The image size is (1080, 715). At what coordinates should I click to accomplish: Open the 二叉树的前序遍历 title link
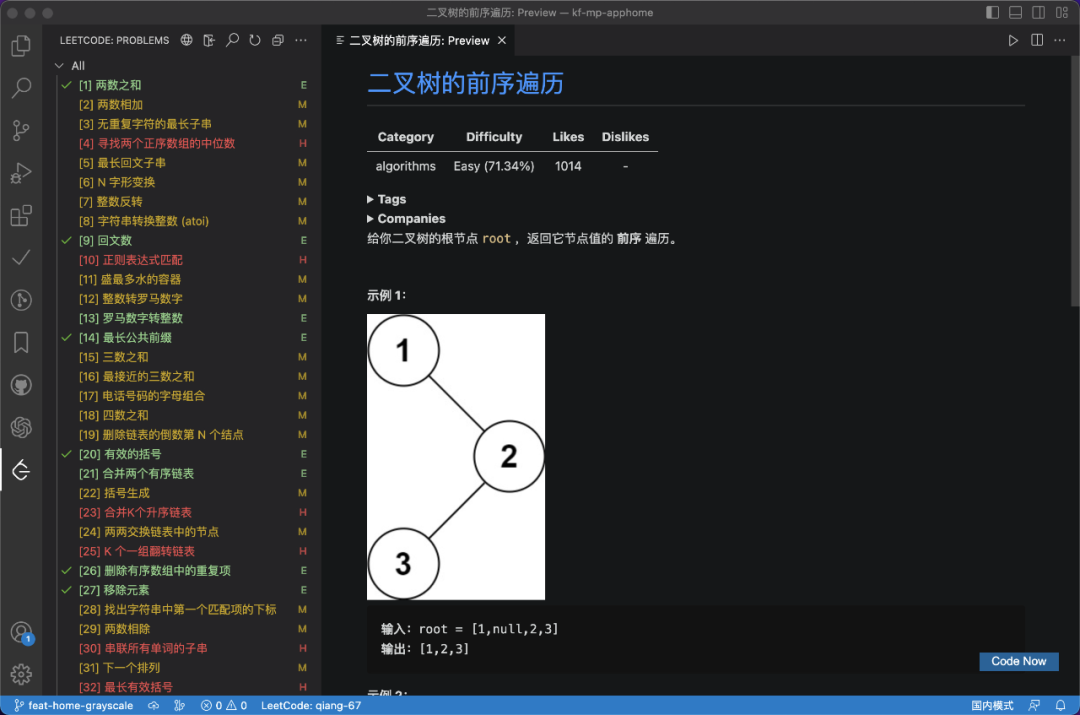coord(466,83)
